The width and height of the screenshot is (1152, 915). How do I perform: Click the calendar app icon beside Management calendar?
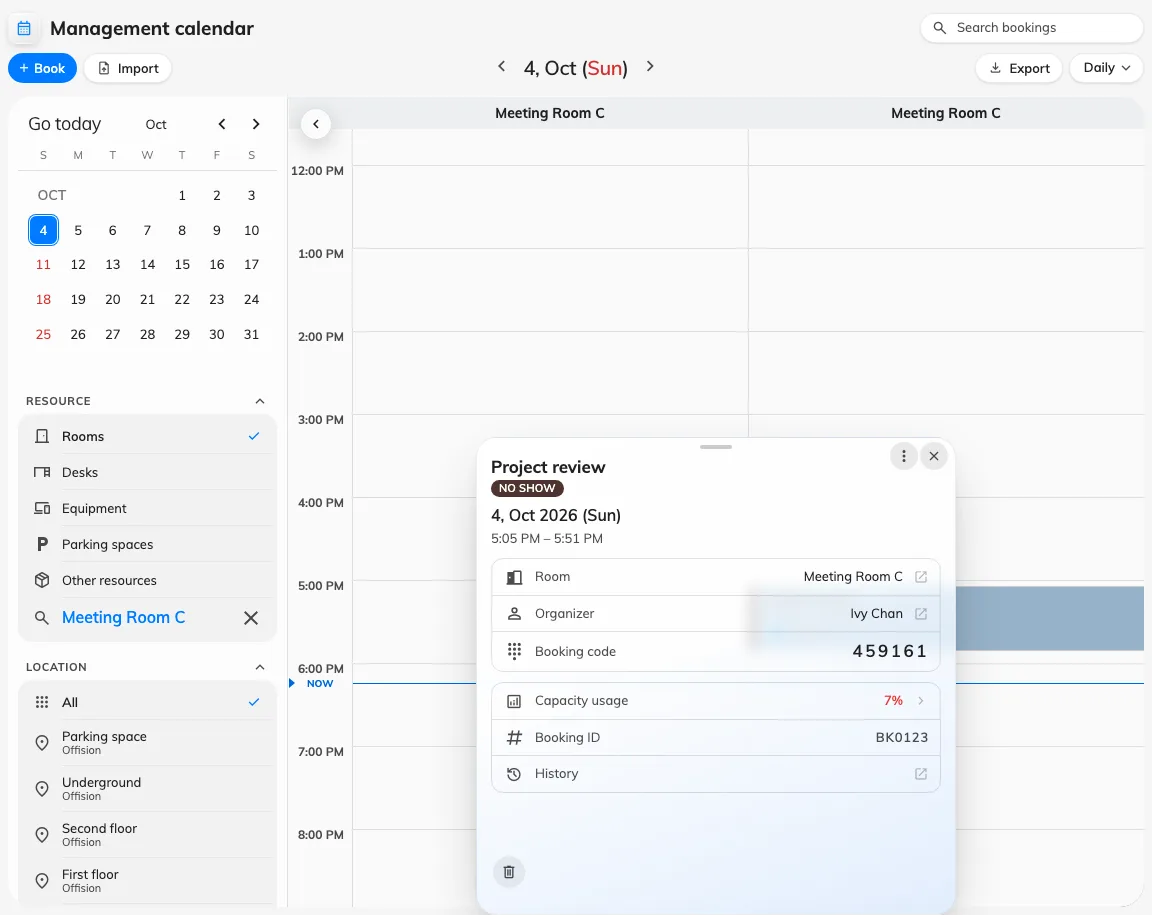tap(24, 29)
